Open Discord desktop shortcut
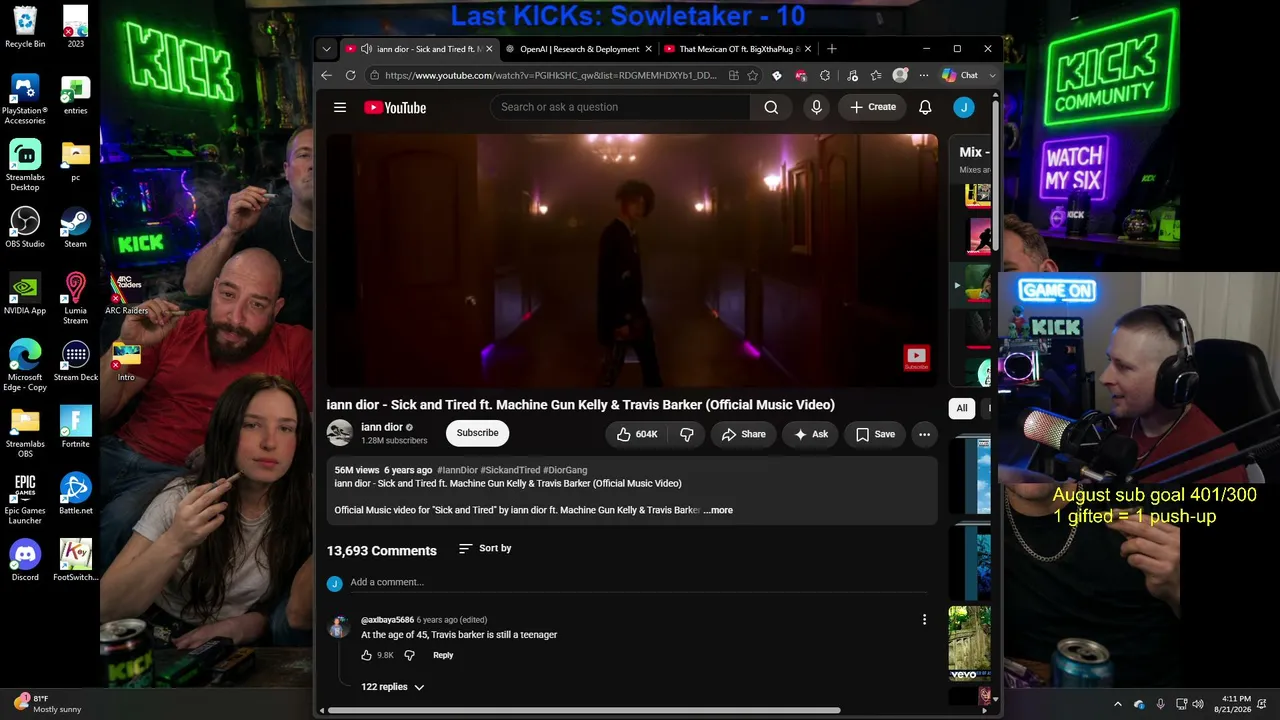 click(x=25, y=560)
